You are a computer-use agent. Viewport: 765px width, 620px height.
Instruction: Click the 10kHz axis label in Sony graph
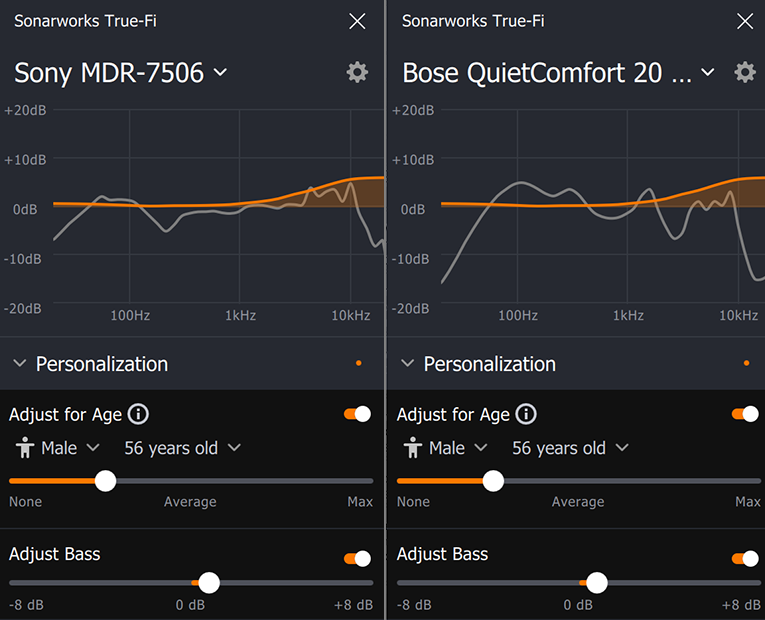click(351, 316)
